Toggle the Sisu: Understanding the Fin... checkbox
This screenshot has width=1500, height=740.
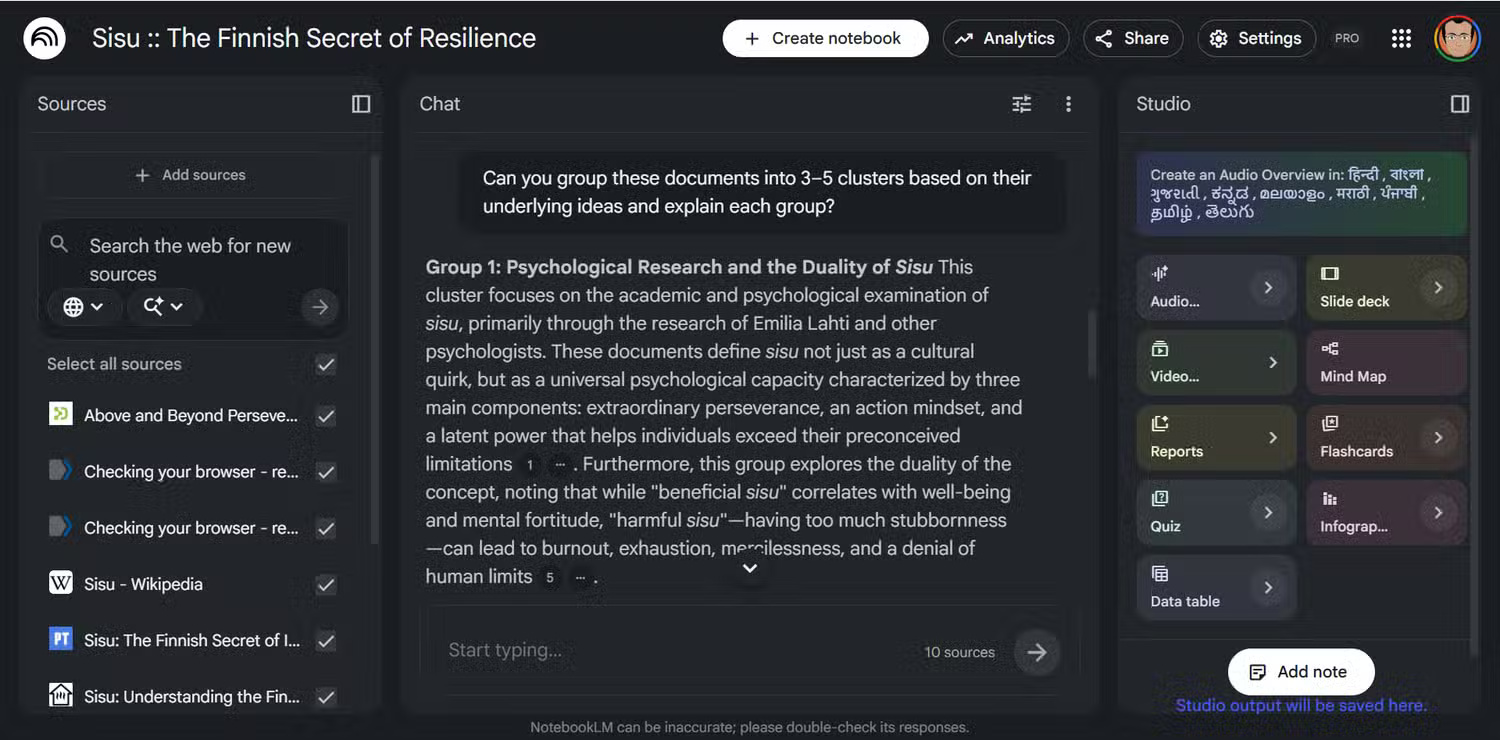point(326,696)
